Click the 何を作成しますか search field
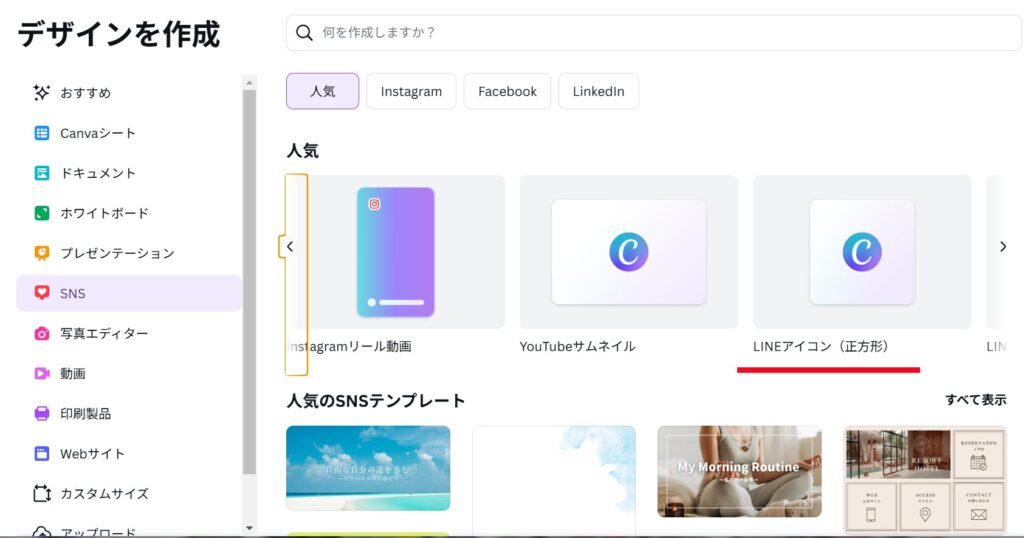The width and height of the screenshot is (1024, 538). pos(654,33)
